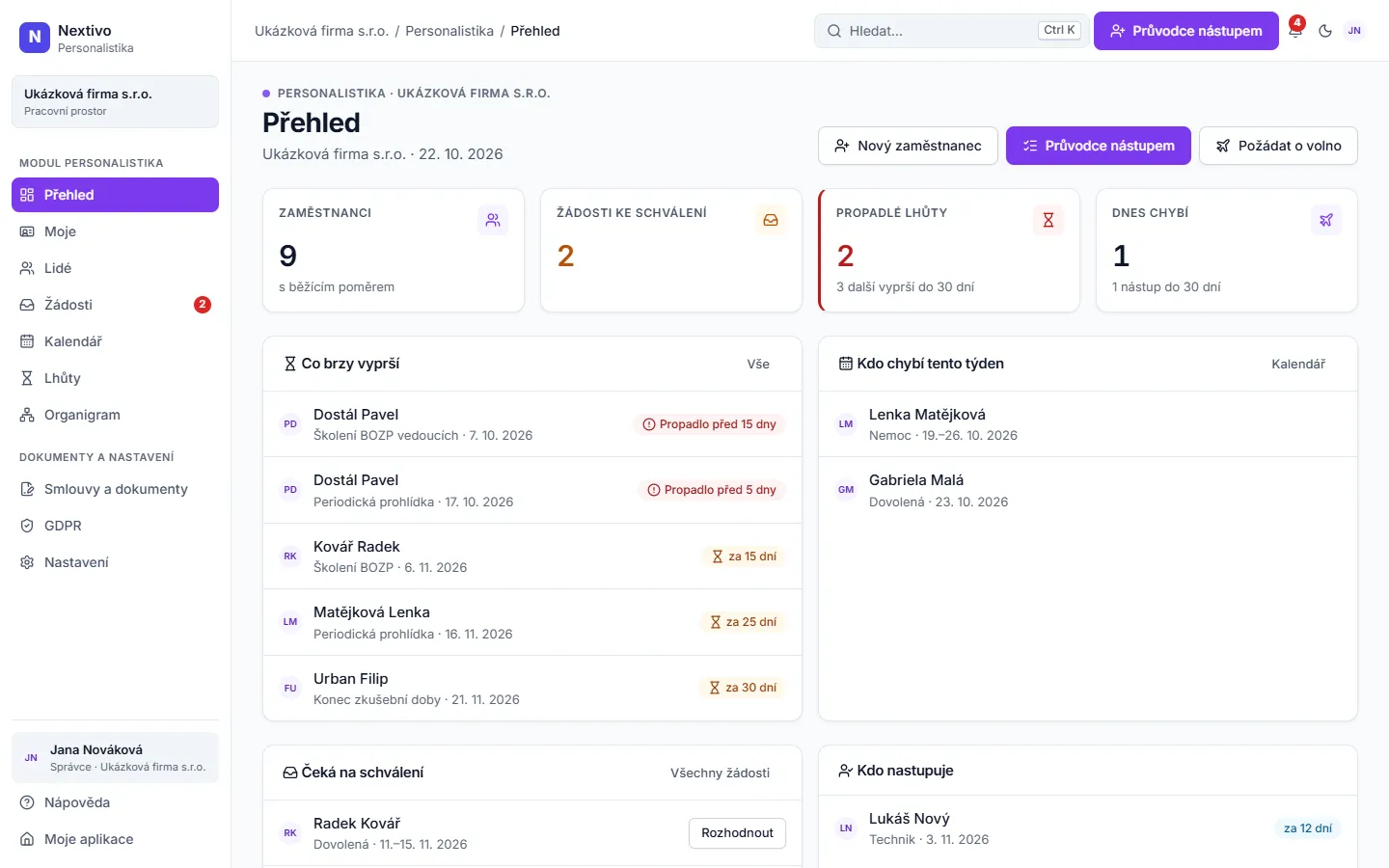Image resolution: width=1389 pixels, height=868 pixels.
Task: Click the employees icon in Zaměstnanci card
Action: (493, 220)
